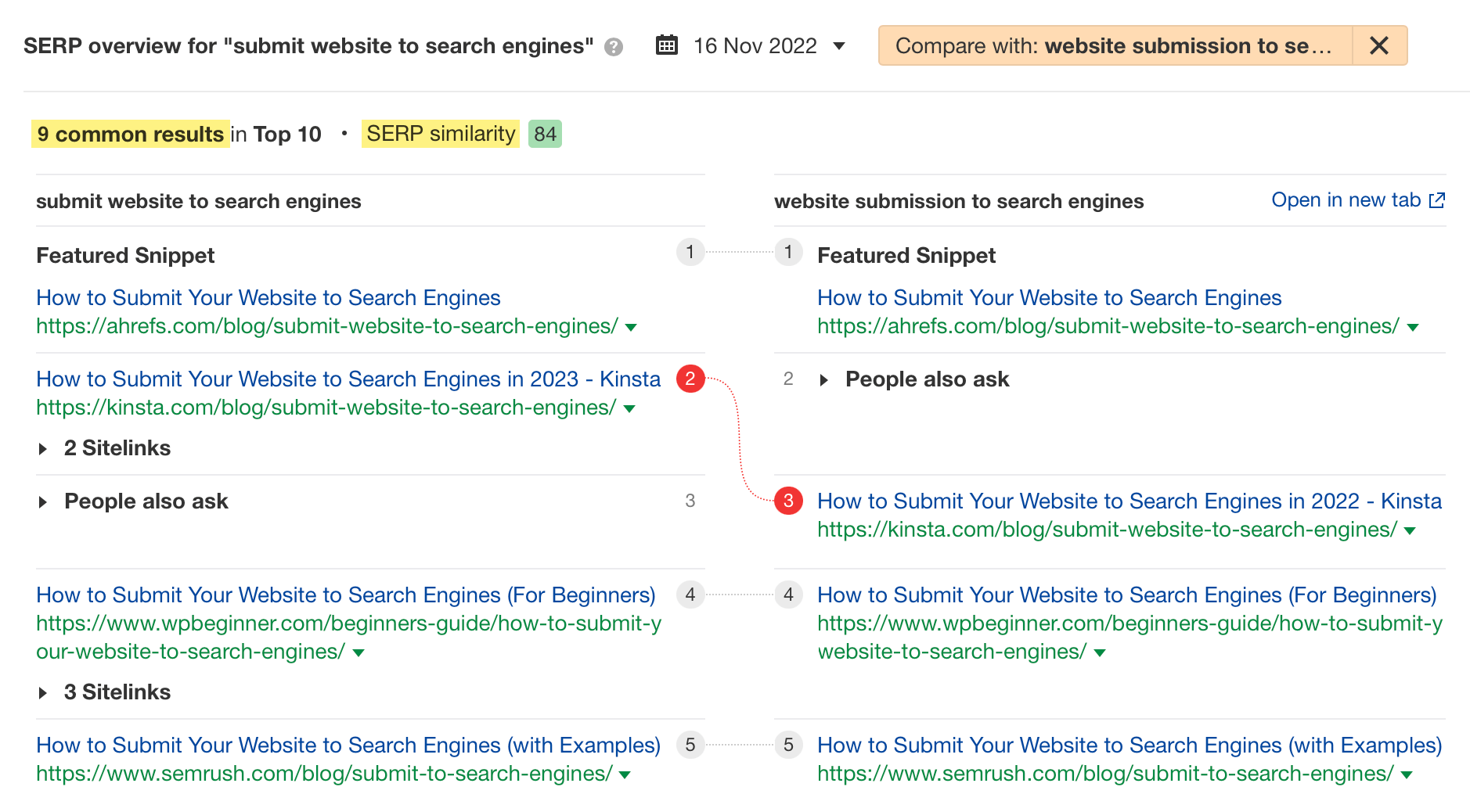The height and width of the screenshot is (812, 1470).
Task: Dismiss the comparison with the X icon
Action: 1380,46
